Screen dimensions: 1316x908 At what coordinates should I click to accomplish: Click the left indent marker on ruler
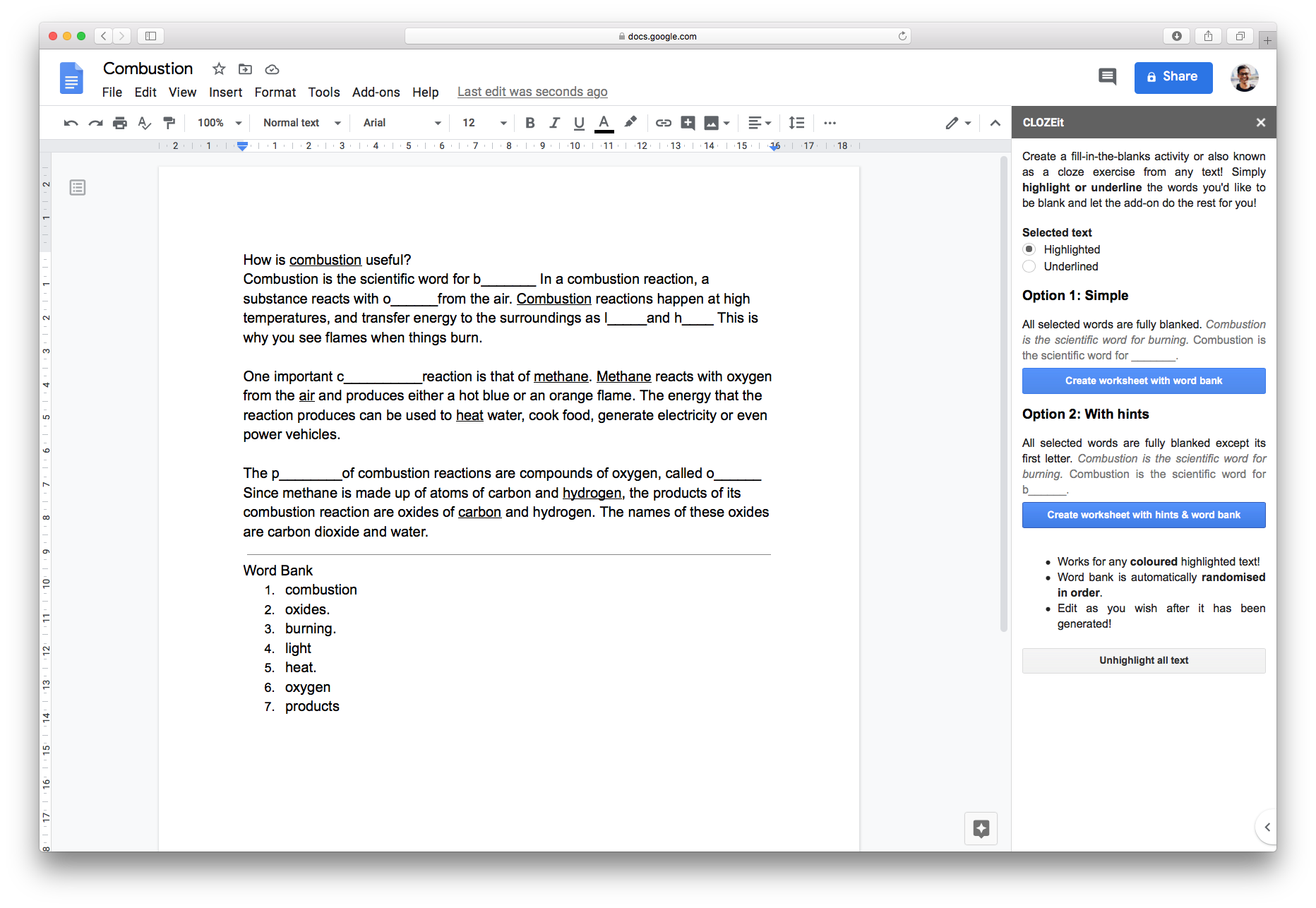(x=242, y=146)
